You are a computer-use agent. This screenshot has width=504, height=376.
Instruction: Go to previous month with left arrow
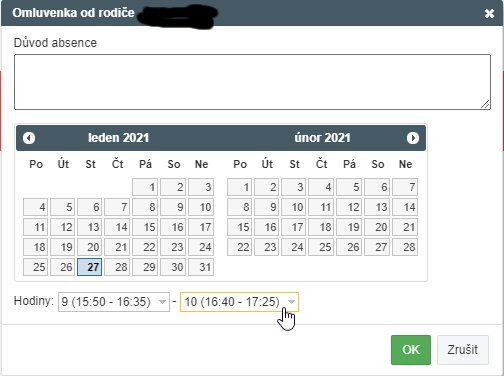pyautogui.click(x=29, y=138)
